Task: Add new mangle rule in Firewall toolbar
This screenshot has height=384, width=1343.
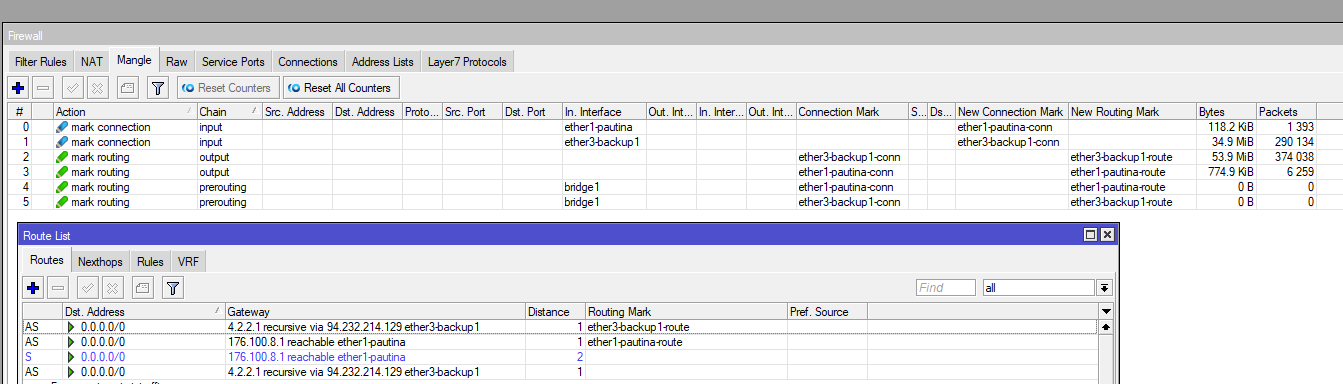Action: point(18,88)
